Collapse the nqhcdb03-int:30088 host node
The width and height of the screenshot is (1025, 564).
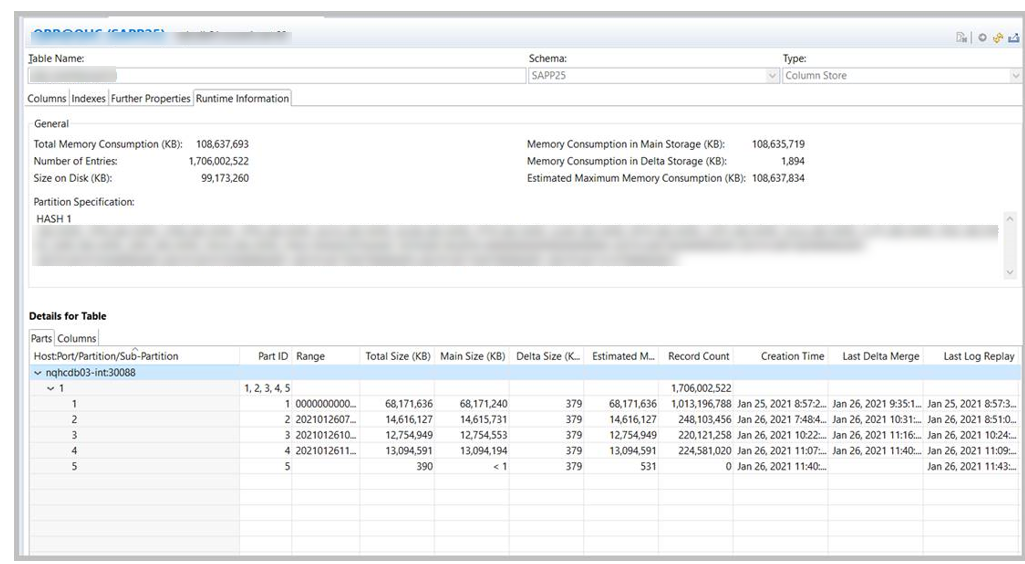coord(37,373)
